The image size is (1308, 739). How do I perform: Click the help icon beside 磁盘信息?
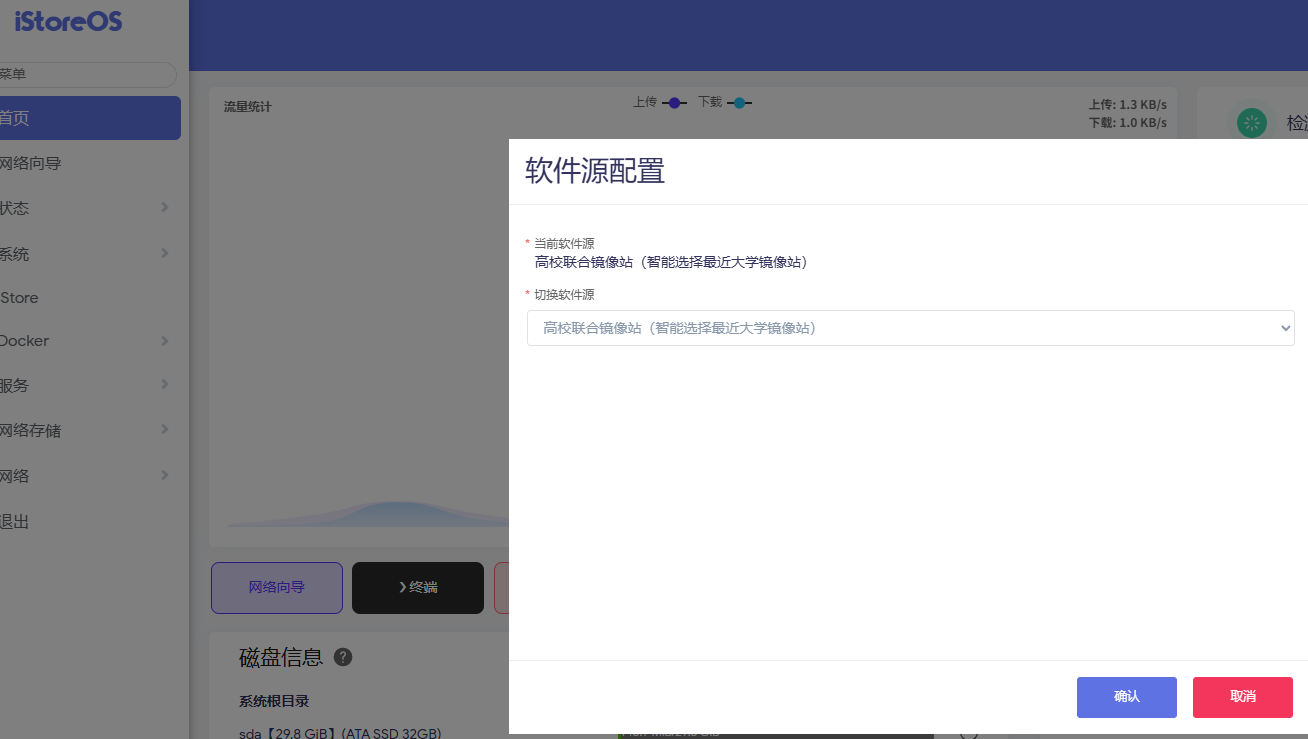pyautogui.click(x=343, y=657)
